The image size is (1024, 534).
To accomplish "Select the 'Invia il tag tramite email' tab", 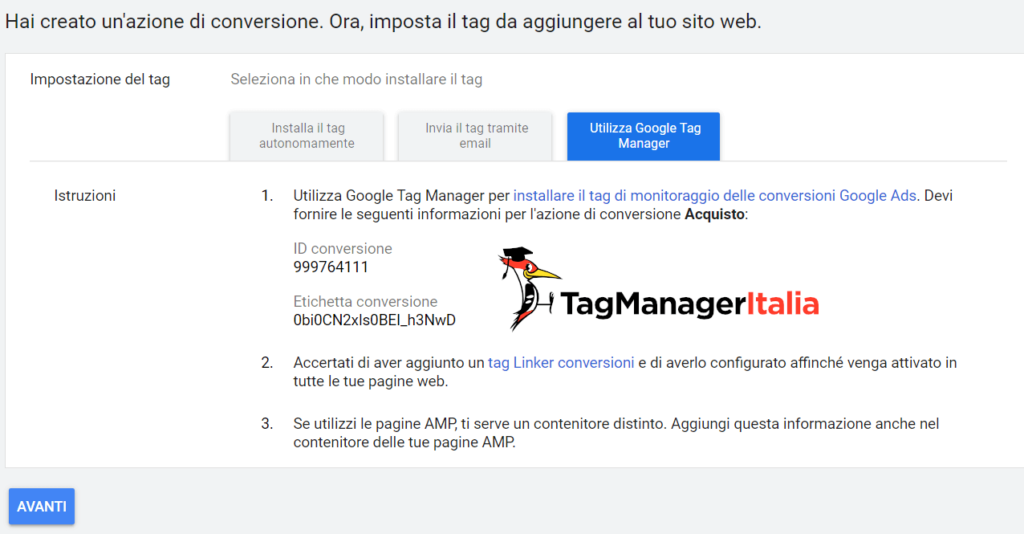I will [x=475, y=136].
